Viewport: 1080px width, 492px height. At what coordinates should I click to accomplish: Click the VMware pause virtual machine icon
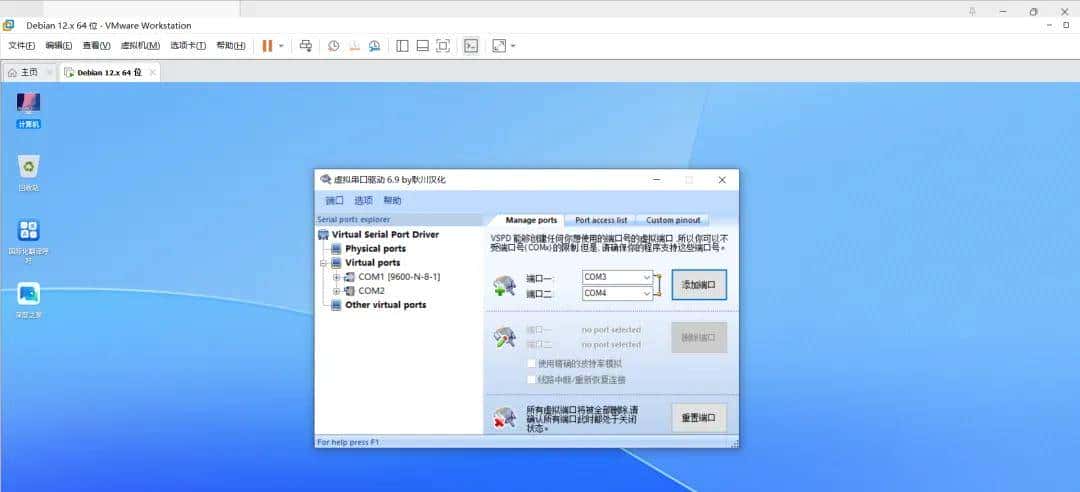pyautogui.click(x=267, y=46)
